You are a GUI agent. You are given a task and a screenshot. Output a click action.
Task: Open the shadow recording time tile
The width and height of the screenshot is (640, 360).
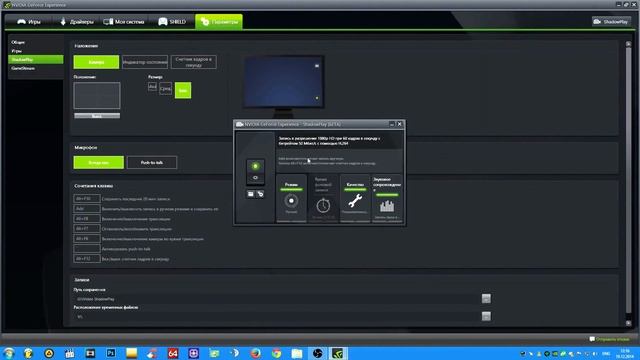tap(323, 198)
